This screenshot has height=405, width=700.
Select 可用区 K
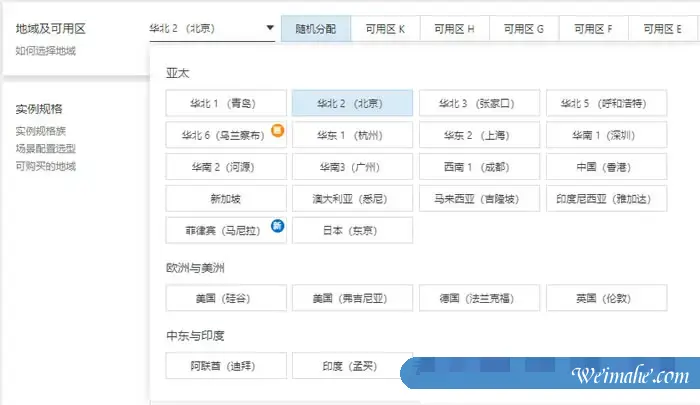point(385,29)
